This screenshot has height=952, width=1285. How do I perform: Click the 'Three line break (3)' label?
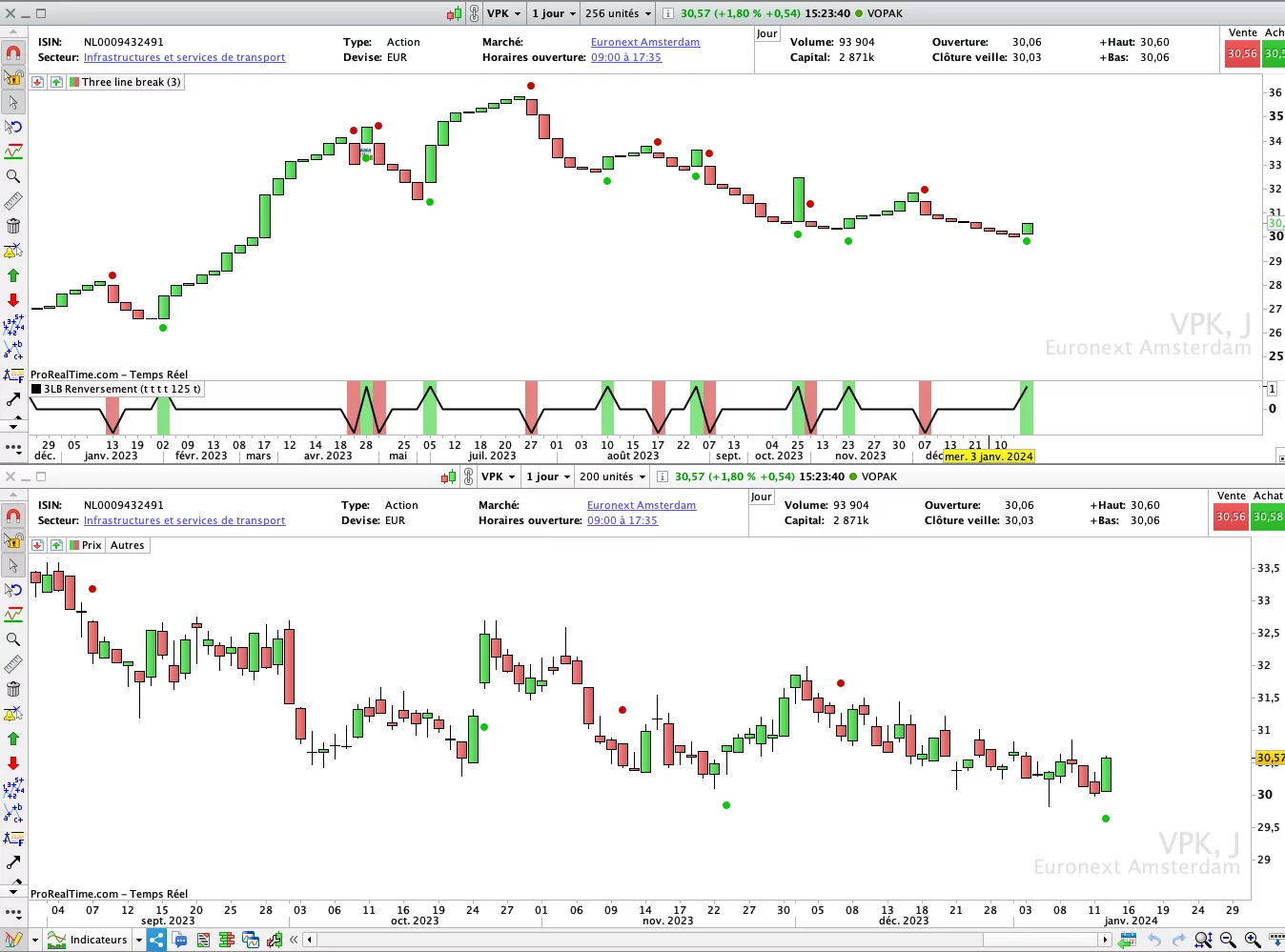[x=131, y=82]
